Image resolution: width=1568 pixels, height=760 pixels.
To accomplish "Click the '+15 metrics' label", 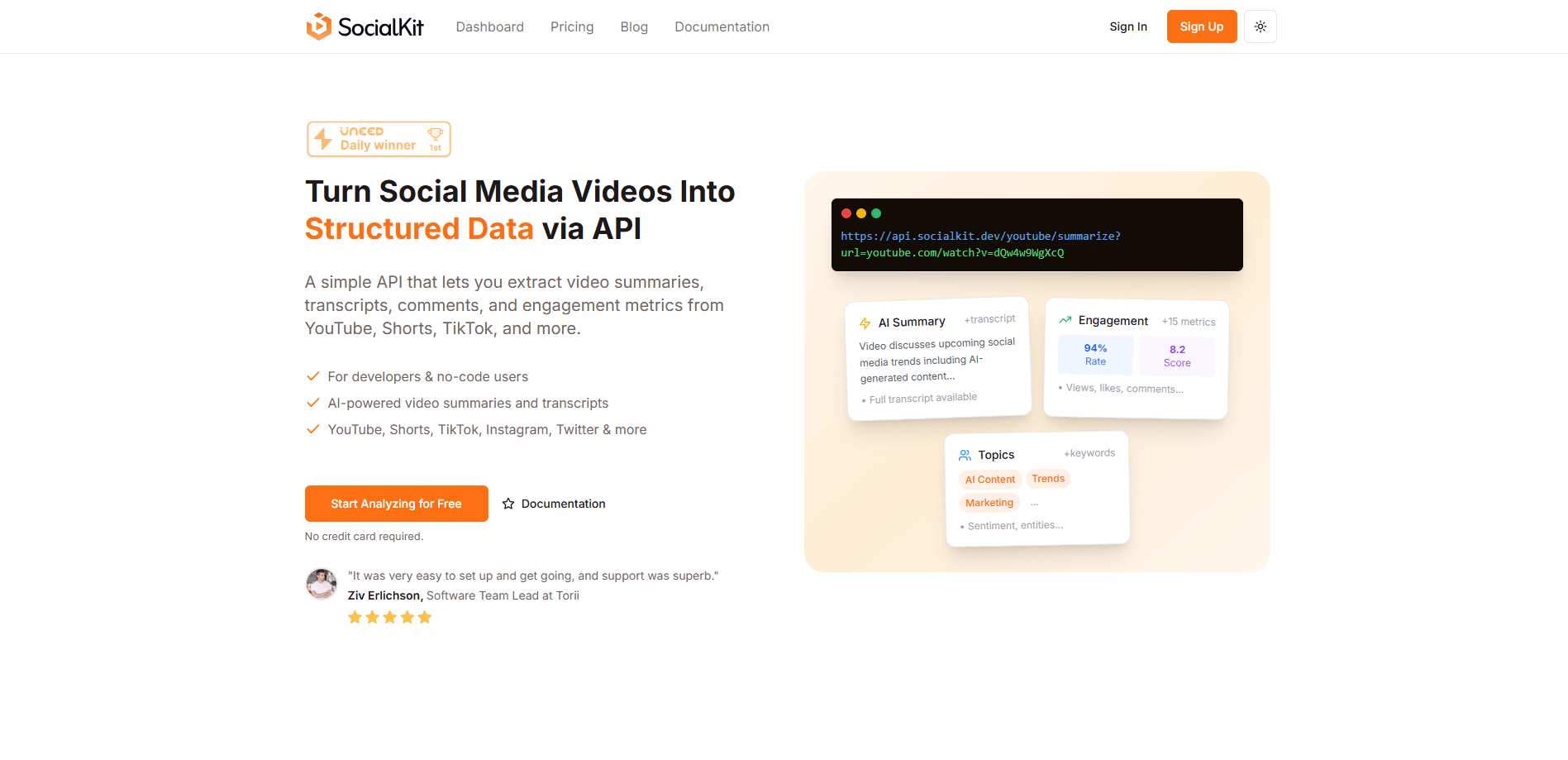I will tap(1189, 322).
